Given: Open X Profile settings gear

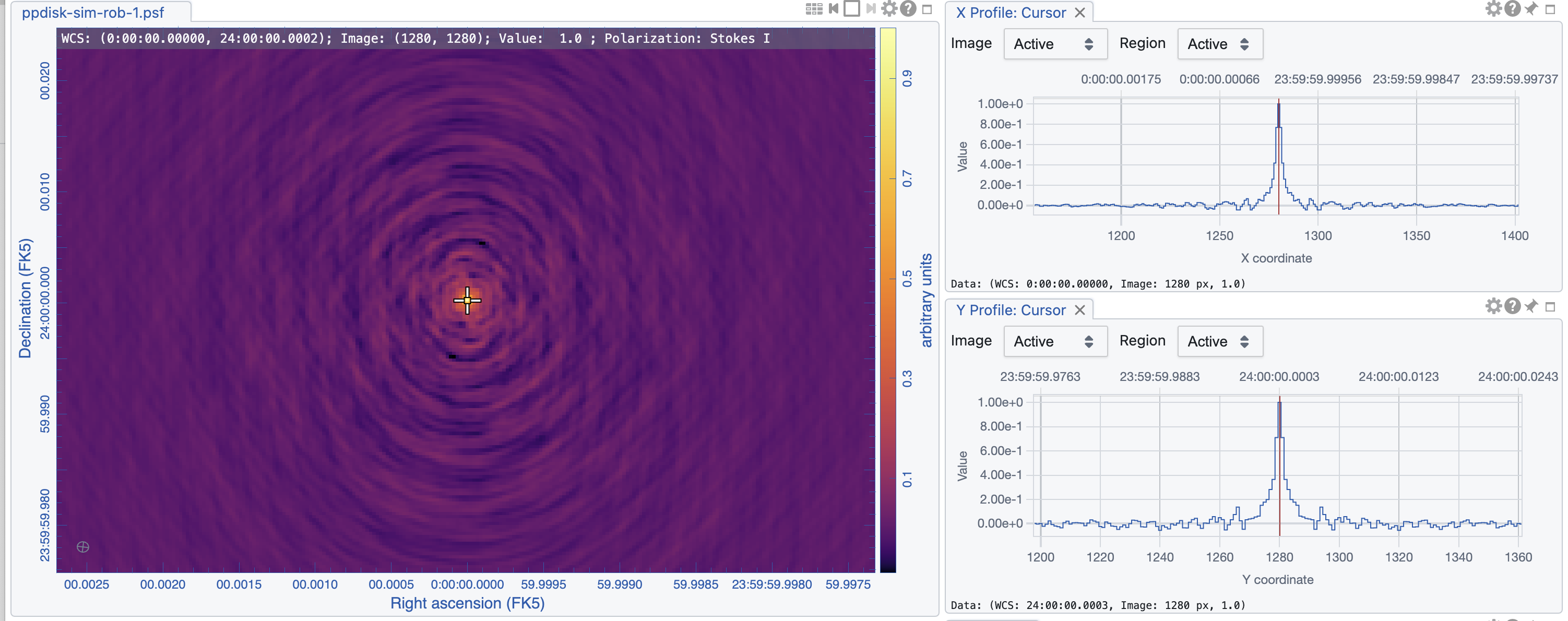Looking at the screenshot, I should tap(1493, 8).
